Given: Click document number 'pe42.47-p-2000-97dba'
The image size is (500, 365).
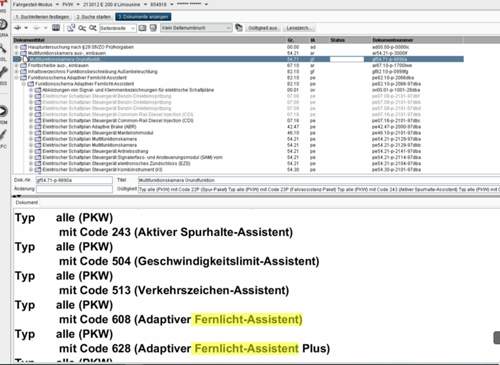Looking at the screenshot, I should coord(396,127).
